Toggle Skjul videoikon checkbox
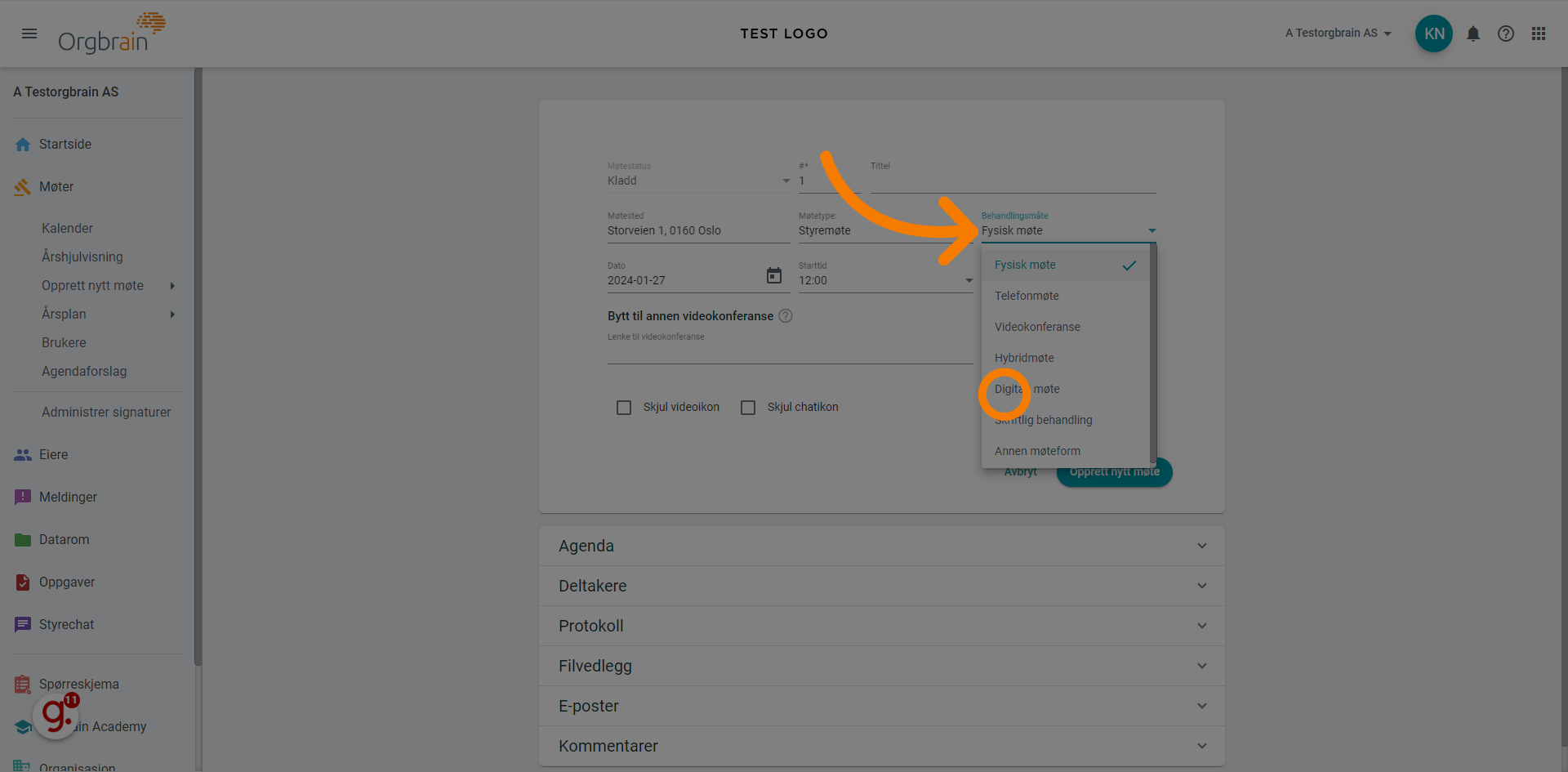1568x772 pixels. coord(624,408)
